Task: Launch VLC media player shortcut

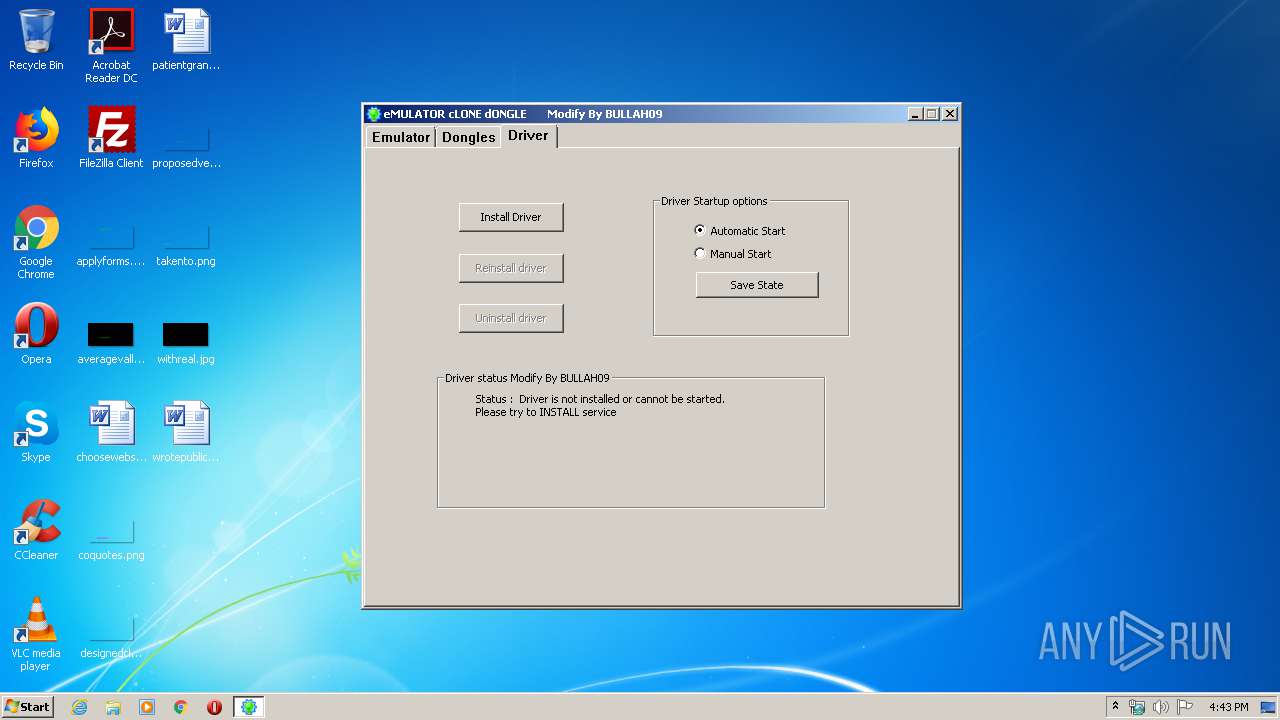Action: [x=36, y=634]
